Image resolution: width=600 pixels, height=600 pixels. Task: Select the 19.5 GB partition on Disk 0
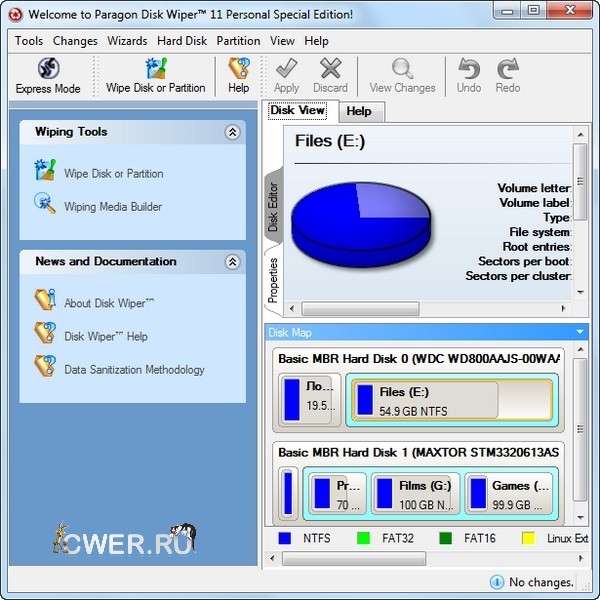pos(309,400)
